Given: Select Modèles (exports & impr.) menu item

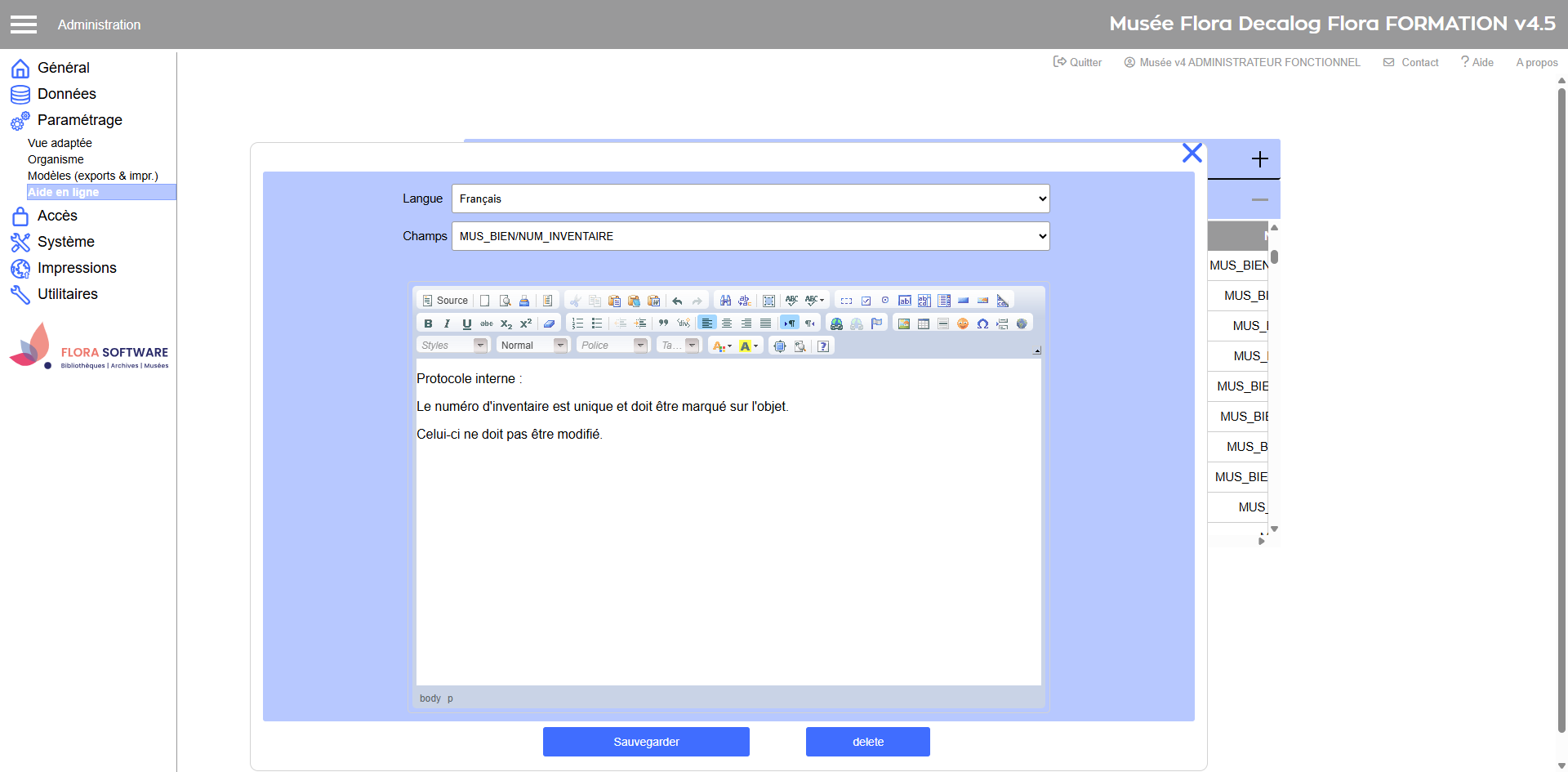Looking at the screenshot, I should [x=92, y=176].
